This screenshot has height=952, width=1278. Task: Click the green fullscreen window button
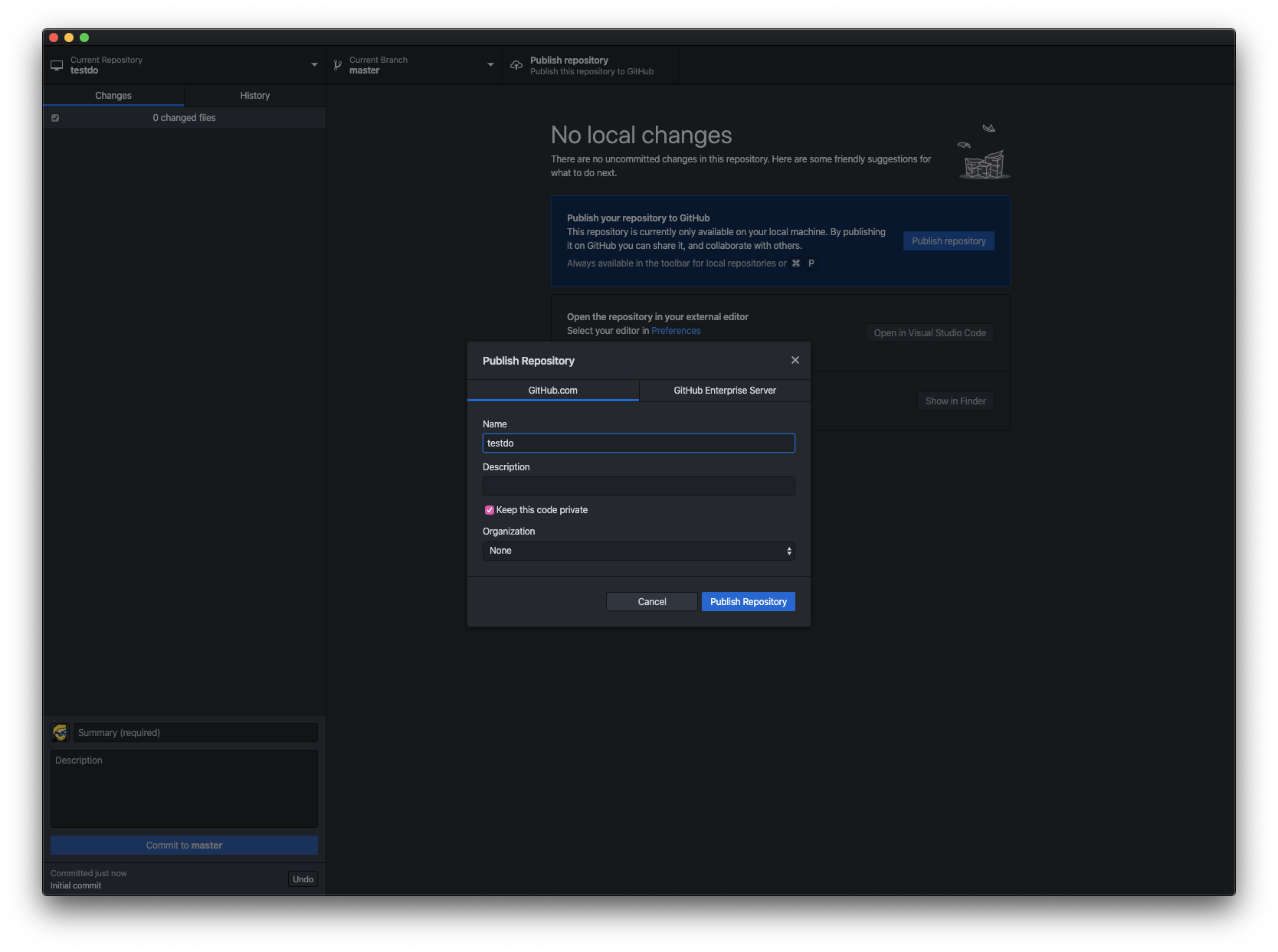tap(84, 38)
